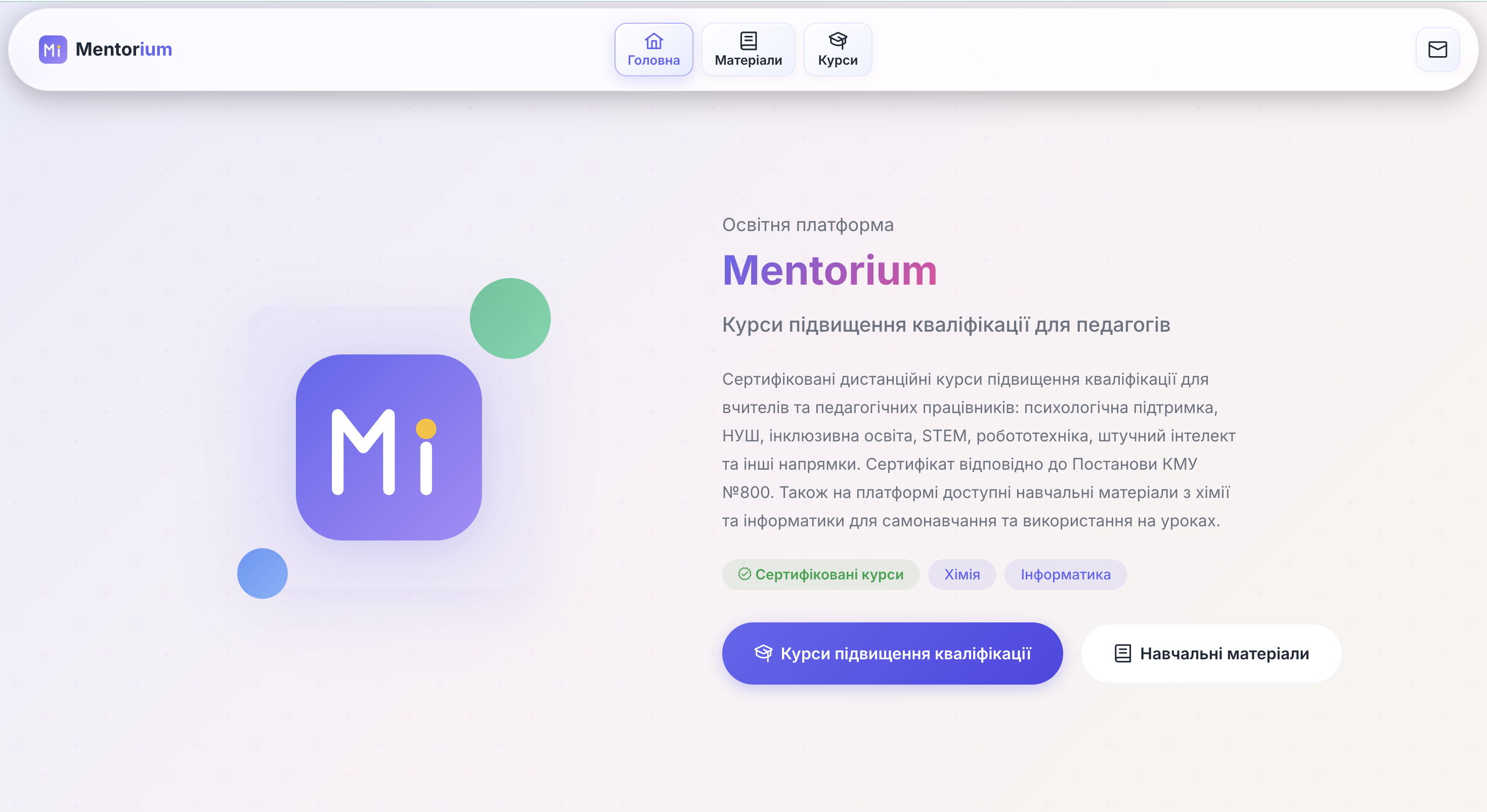Click graduation cap icon in purple course button
The image size is (1487, 812).
click(763, 653)
